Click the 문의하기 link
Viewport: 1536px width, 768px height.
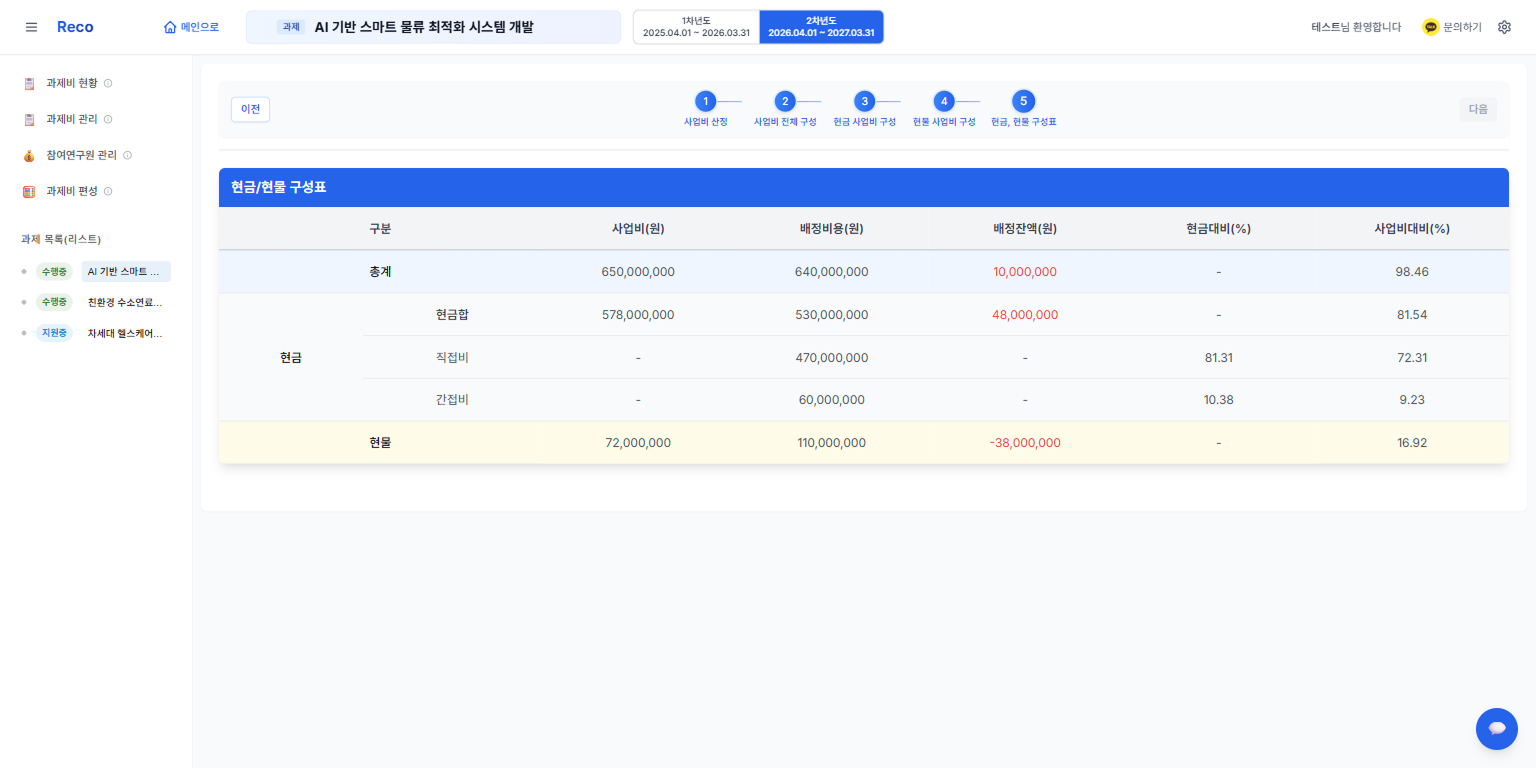1462,27
